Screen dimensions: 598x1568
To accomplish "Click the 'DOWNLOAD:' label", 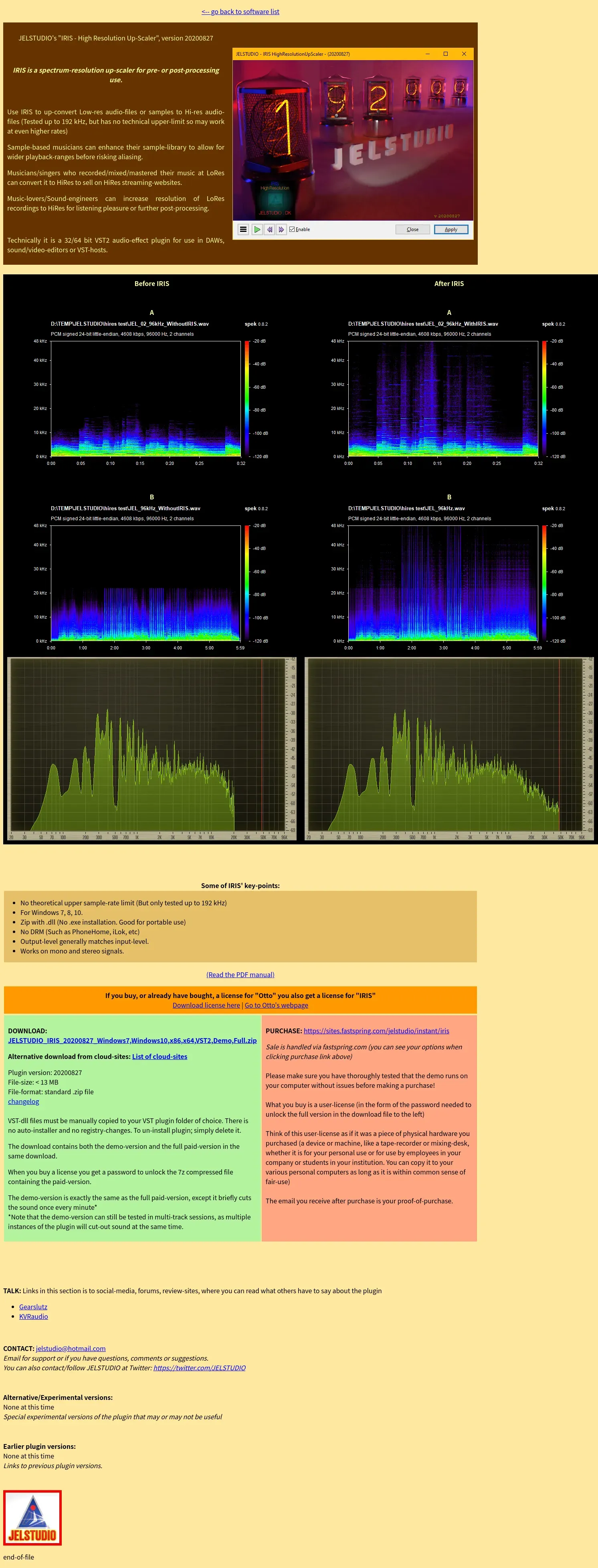I will tap(27, 1030).
